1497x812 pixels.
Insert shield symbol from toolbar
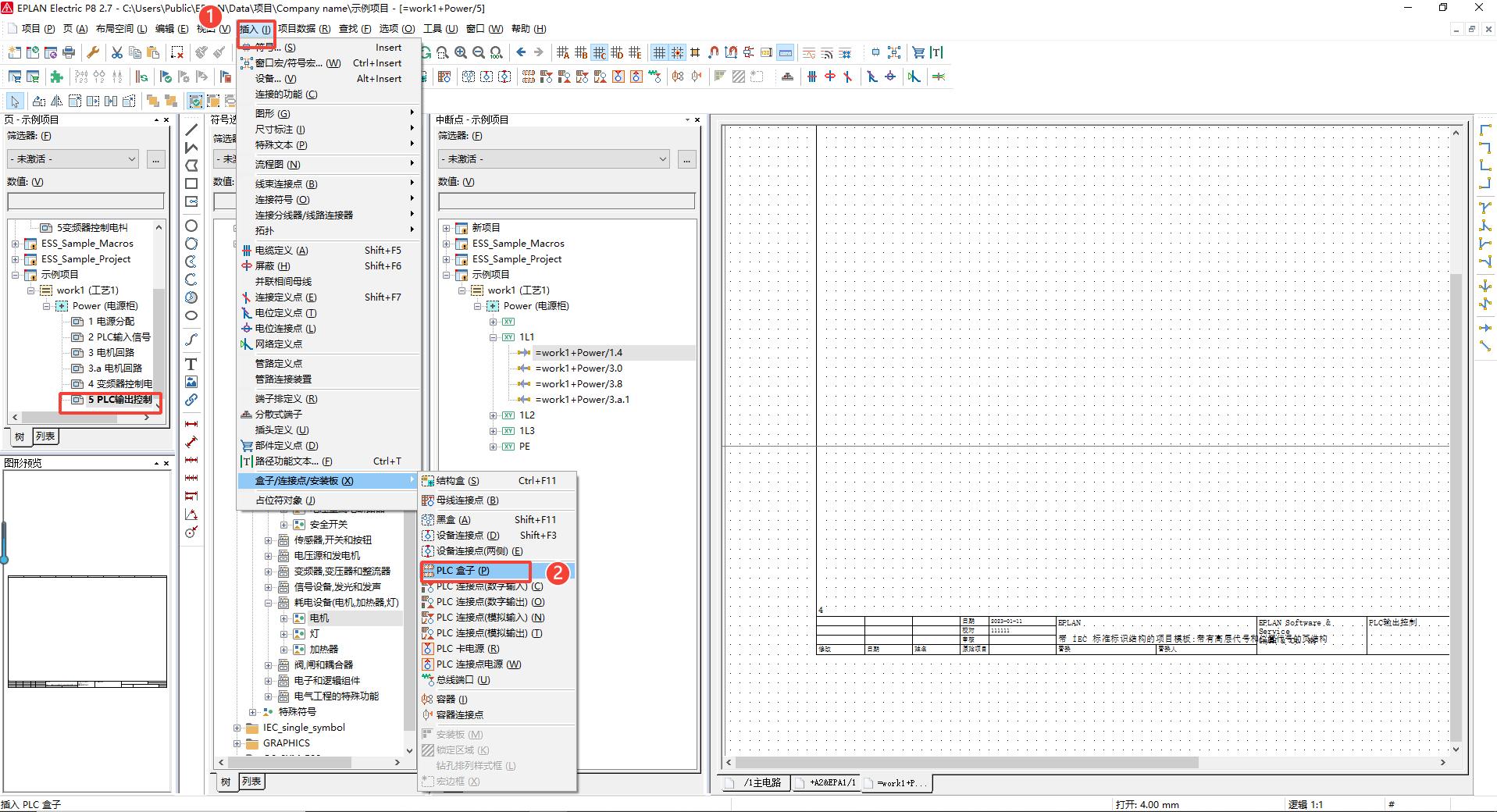[830, 77]
